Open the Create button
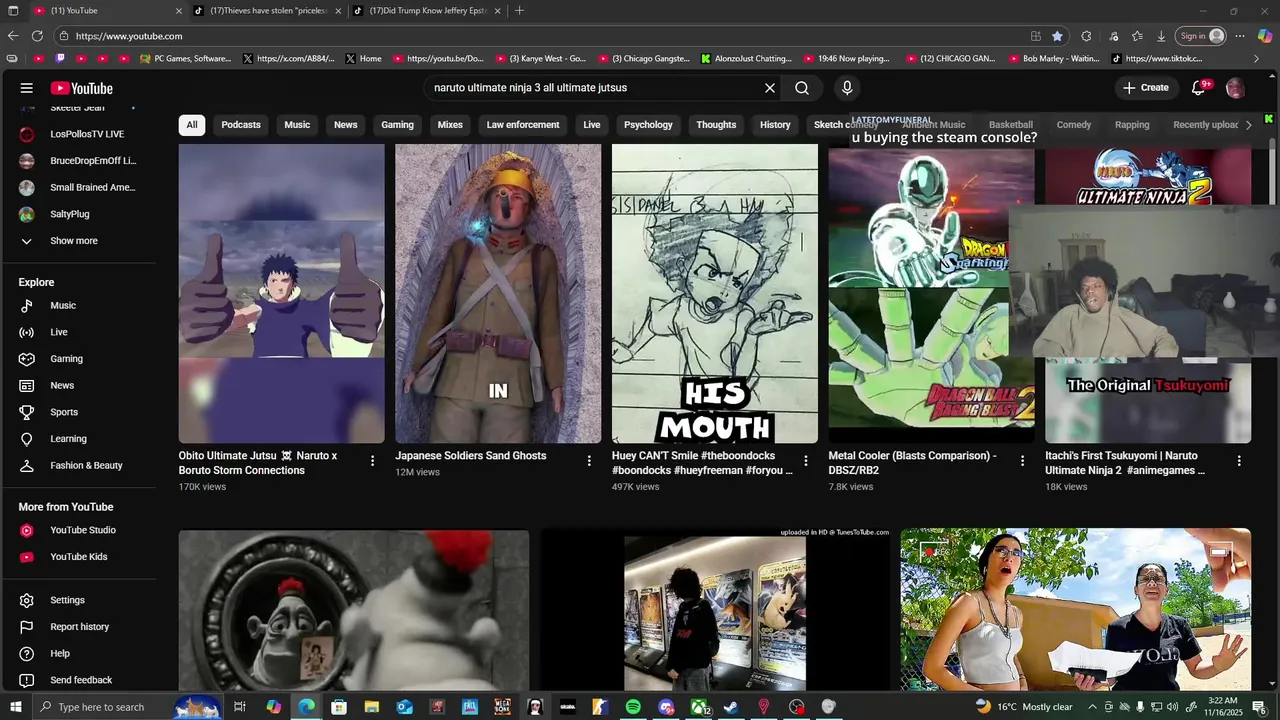Viewport: 1280px width, 720px height. [x=1145, y=88]
